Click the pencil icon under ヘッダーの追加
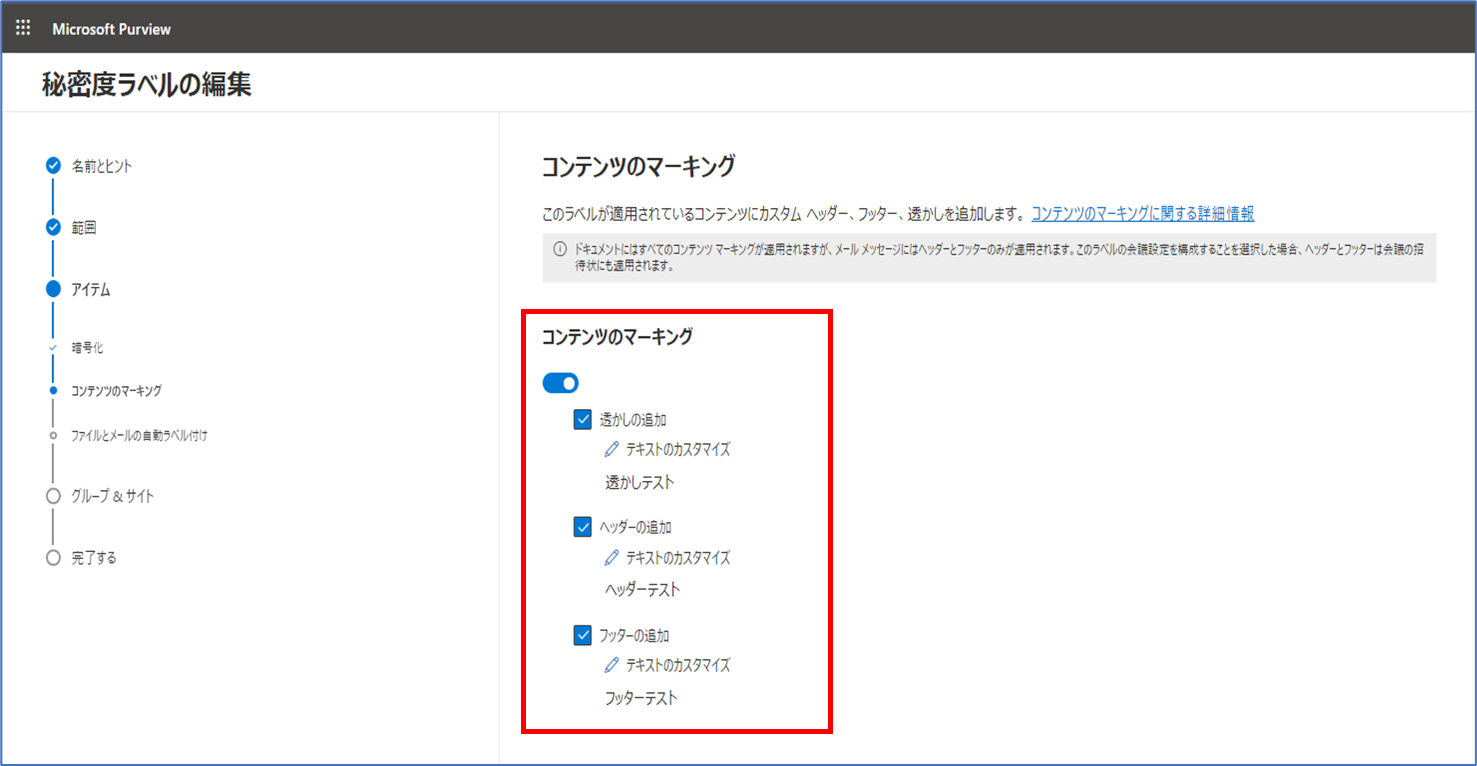1477x766 pixels. (x=612, y=558)
